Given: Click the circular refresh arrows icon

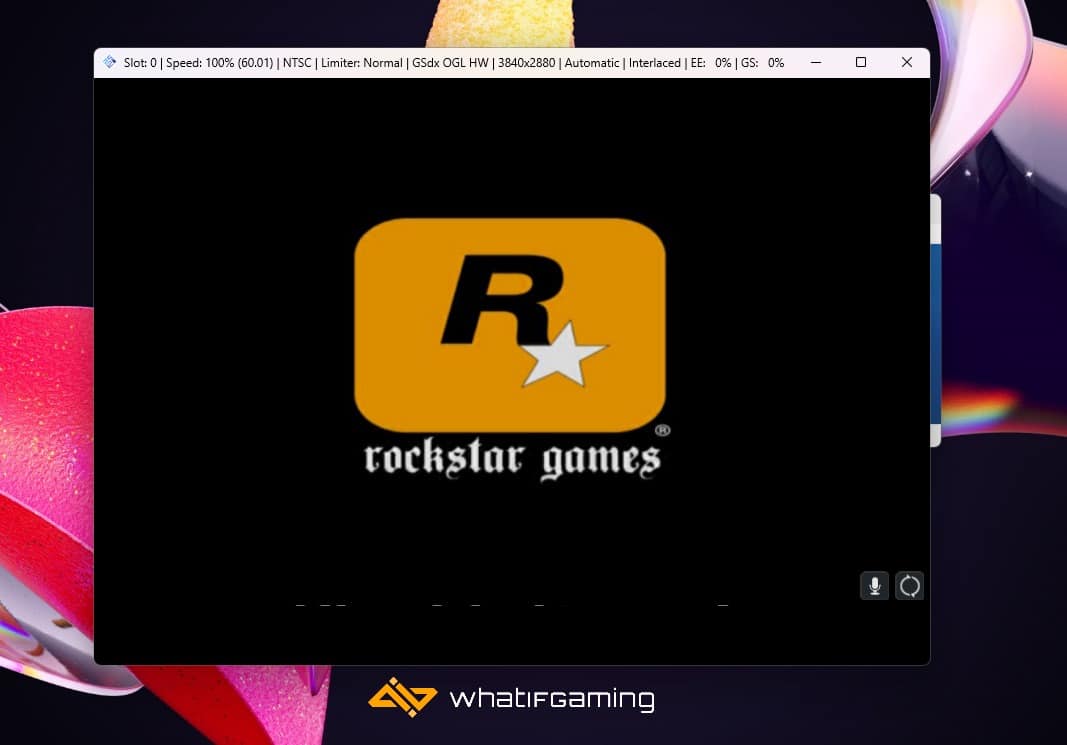Looking at the screenshot, I should click(x=910, y=586).
